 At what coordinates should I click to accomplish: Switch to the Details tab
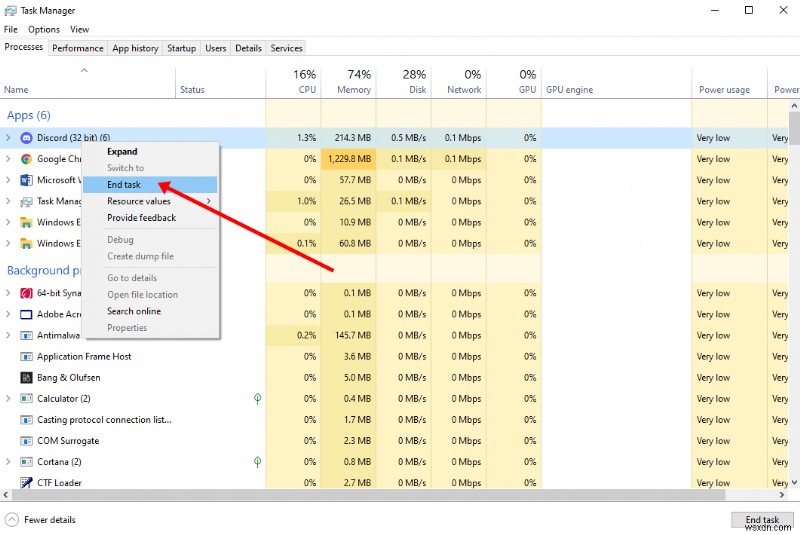pos(248,48)
